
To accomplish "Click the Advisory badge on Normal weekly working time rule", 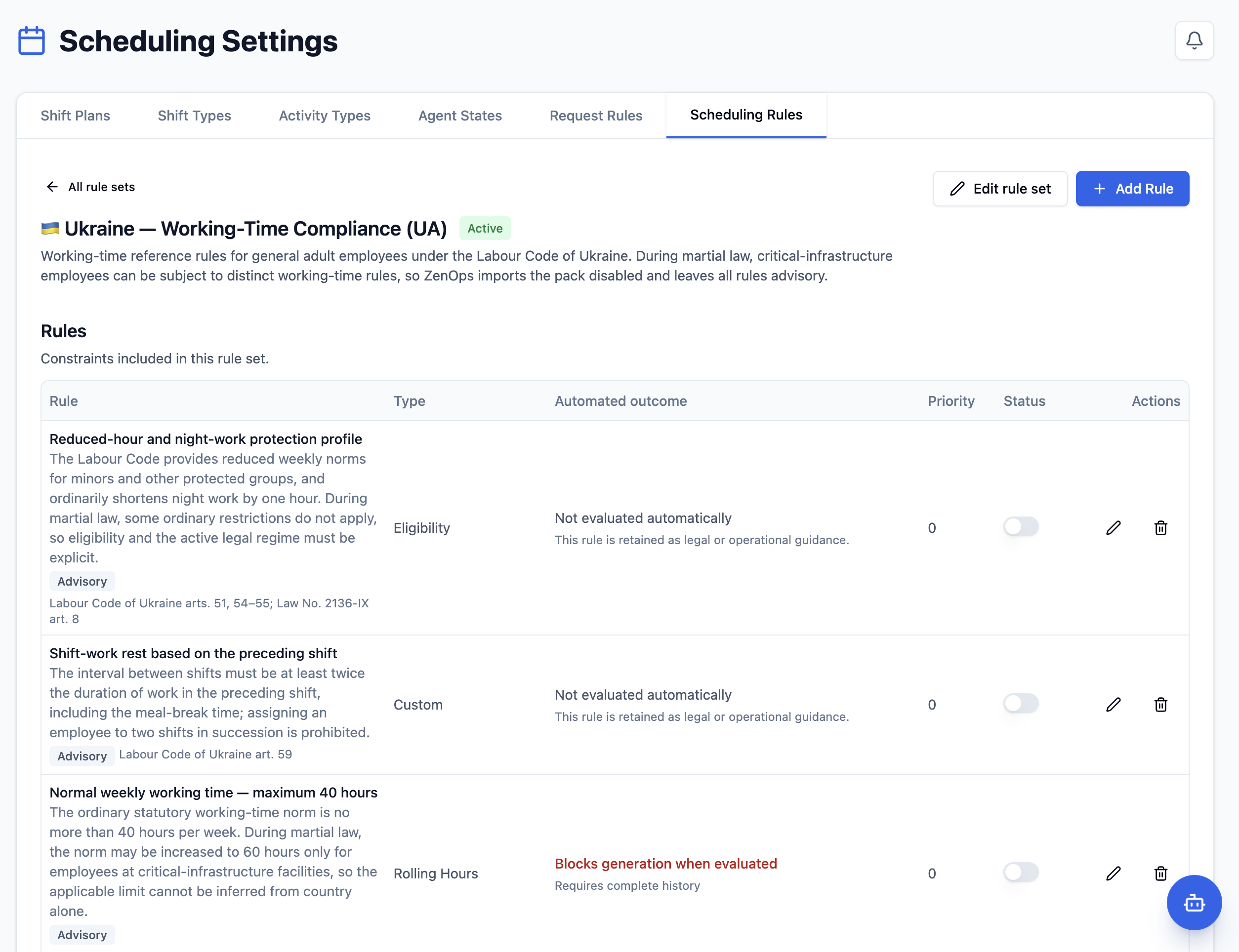I will tap(82, 935).
